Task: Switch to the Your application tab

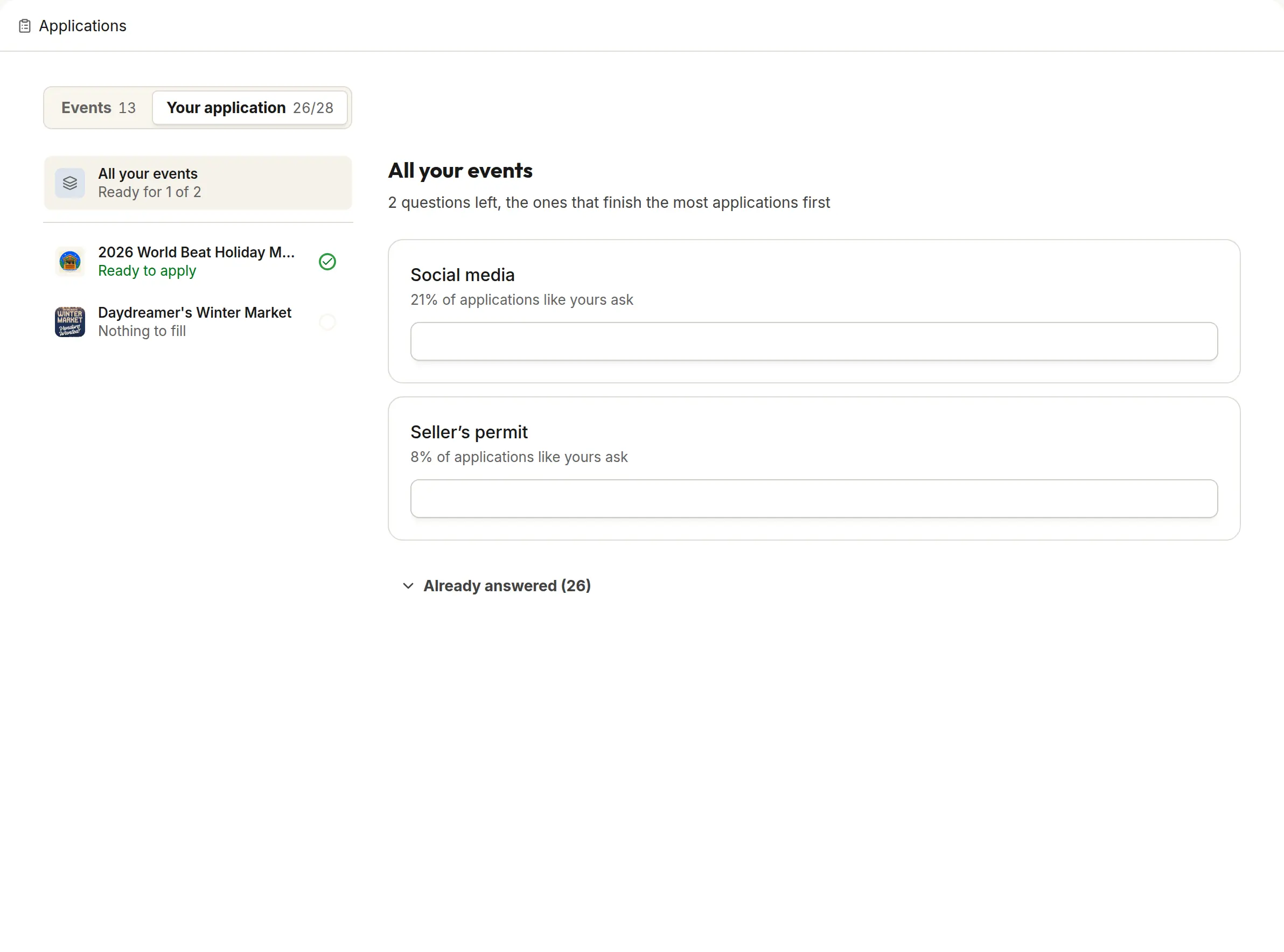Action: pyautogui.click(x=249, y=108)
